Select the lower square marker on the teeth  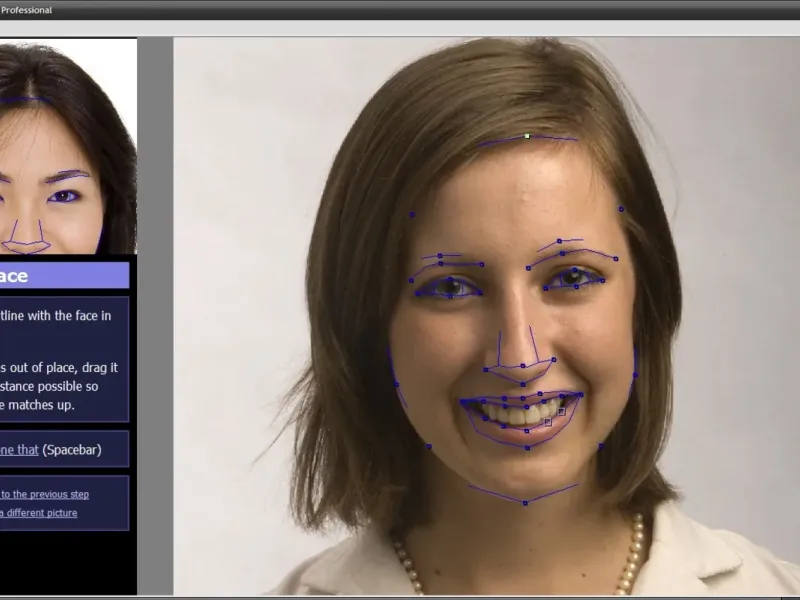point(548,422)
